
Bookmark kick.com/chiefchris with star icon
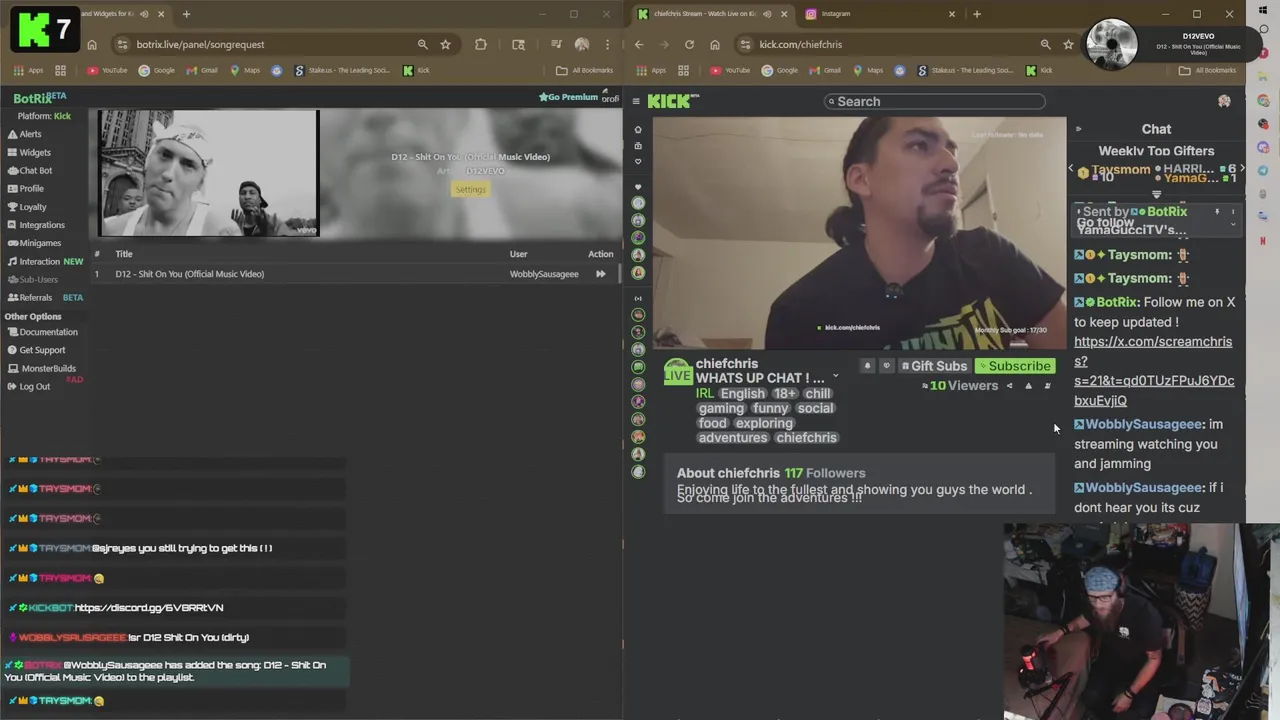coord(1068,44)
